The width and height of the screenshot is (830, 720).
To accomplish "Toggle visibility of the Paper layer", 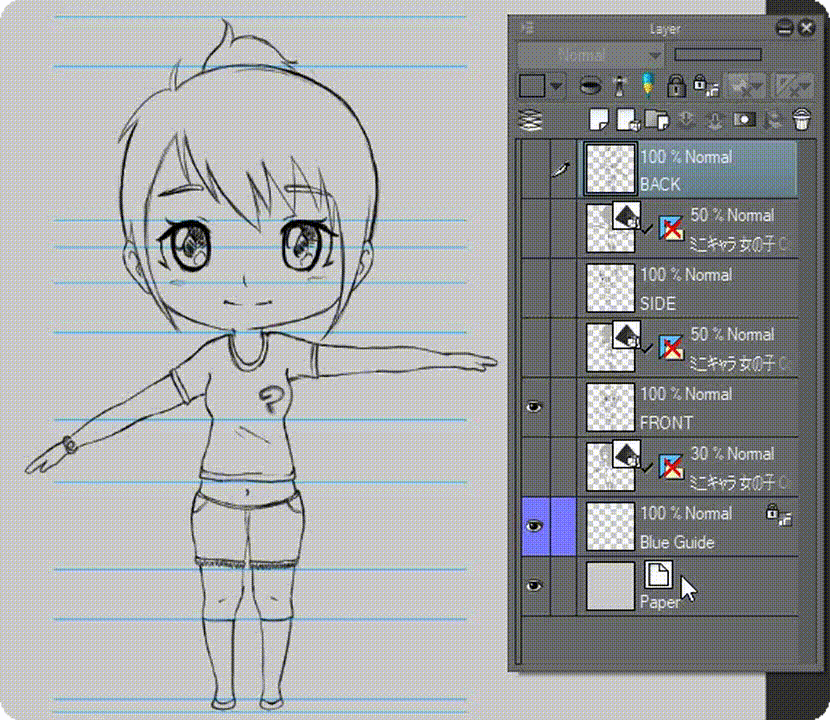I will (535, 587).
